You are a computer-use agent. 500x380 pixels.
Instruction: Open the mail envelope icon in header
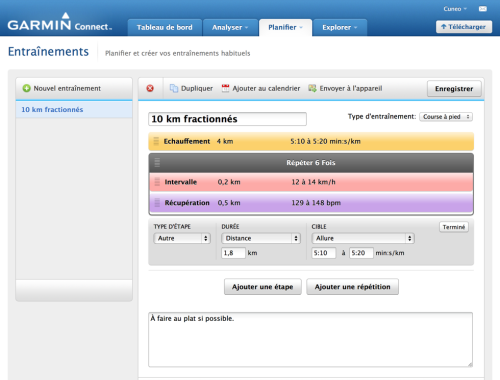[483, 9]
